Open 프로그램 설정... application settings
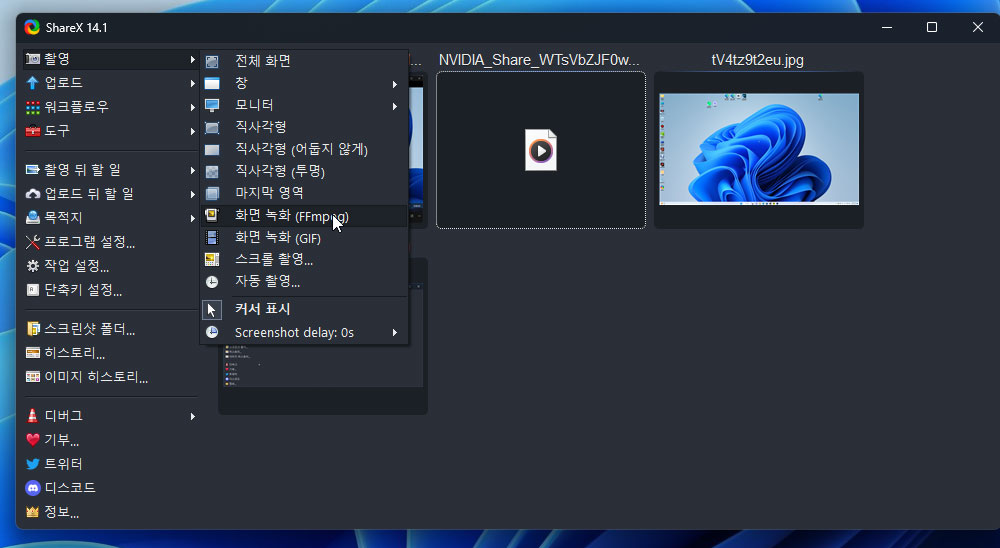The image size is (1000, 548). pyautogui.click(x=110, y=242)
